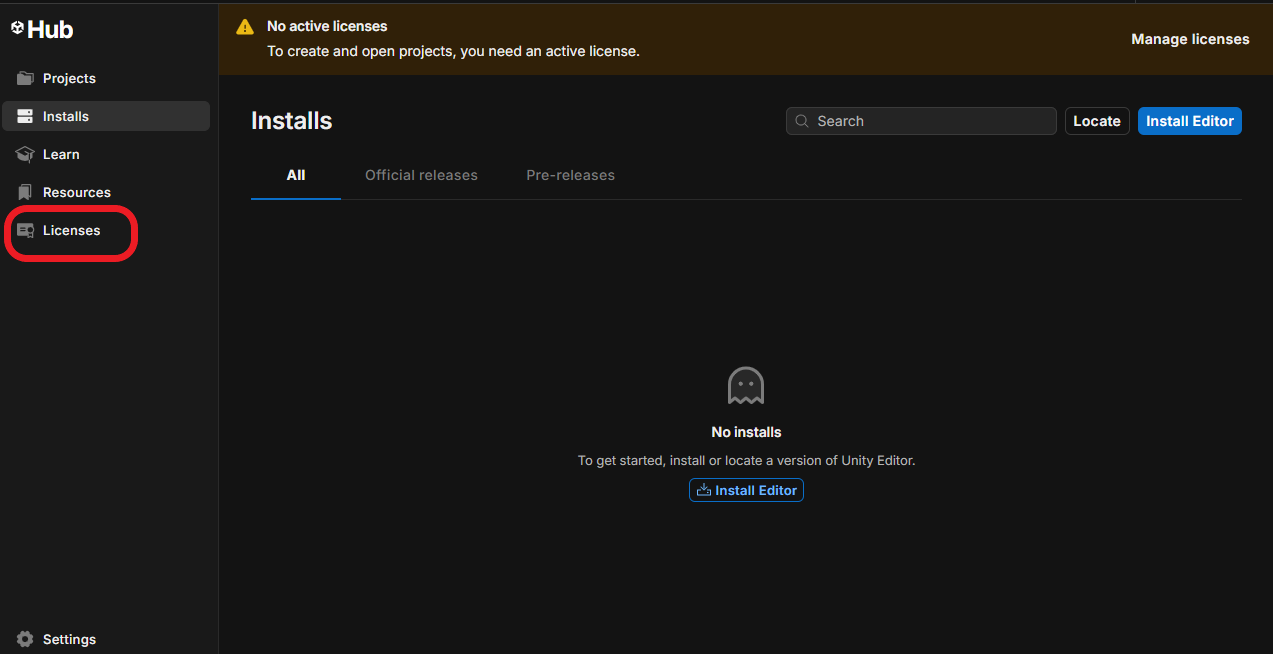Click the warning triangle icon in banner
Viewport: 1273px width, 654px height.
point(245,27)
